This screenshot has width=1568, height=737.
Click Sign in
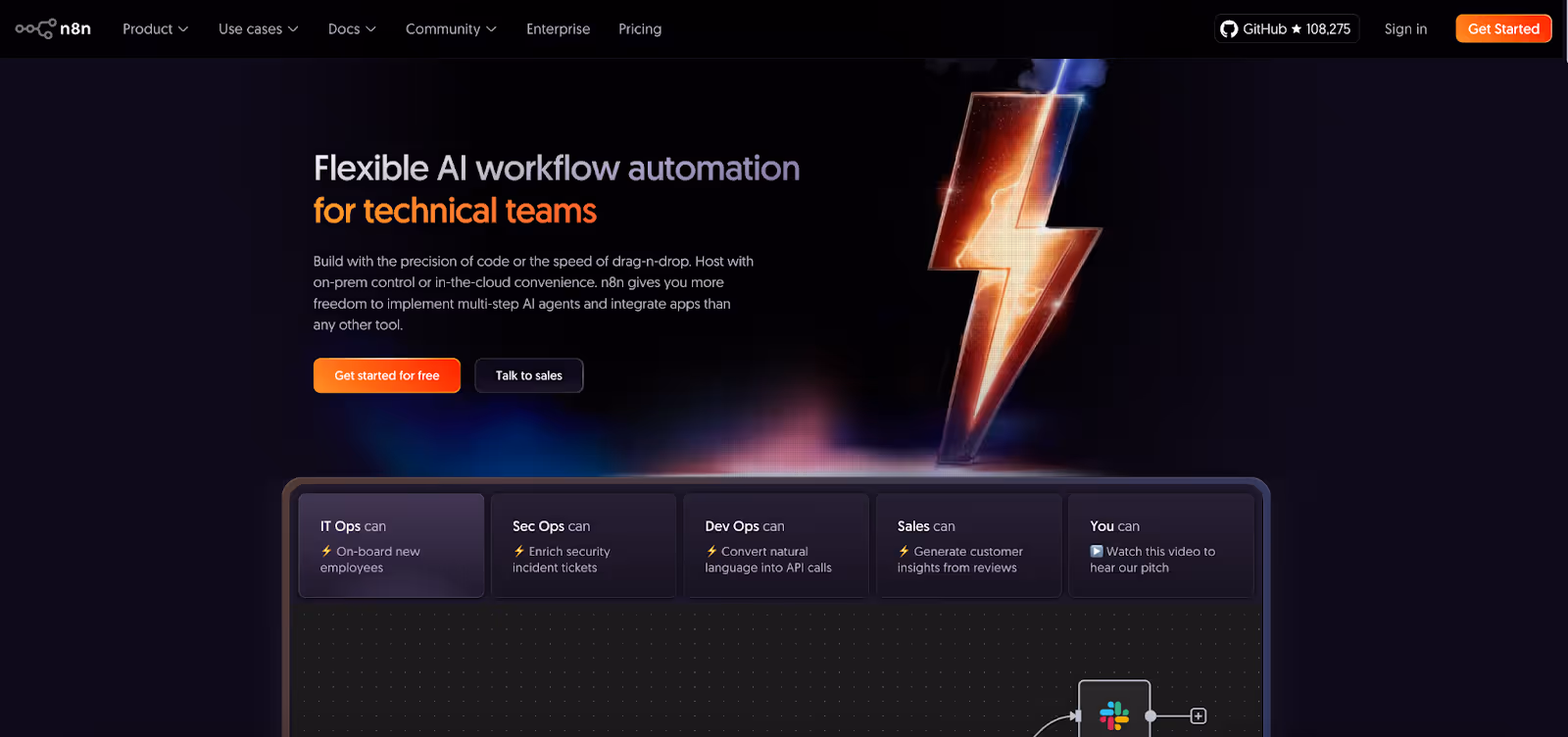tap(1405, 29)
